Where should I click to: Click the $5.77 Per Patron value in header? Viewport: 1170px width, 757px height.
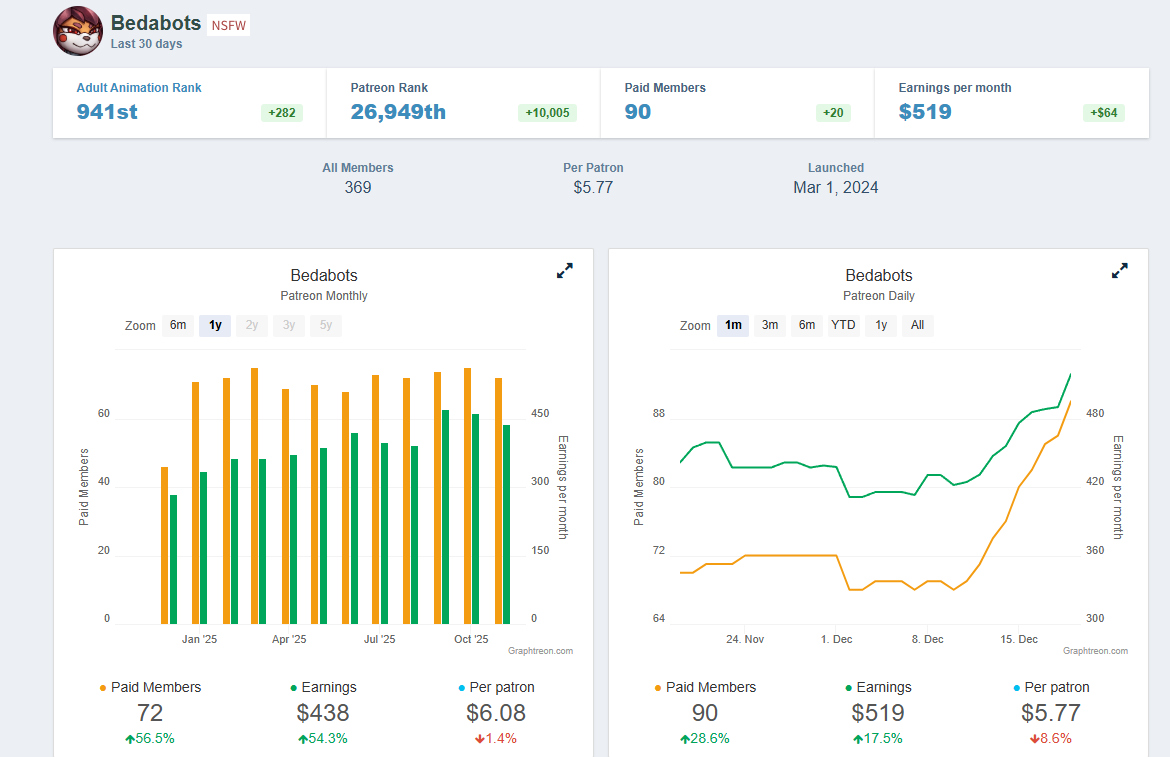click(x=593, y=187)
